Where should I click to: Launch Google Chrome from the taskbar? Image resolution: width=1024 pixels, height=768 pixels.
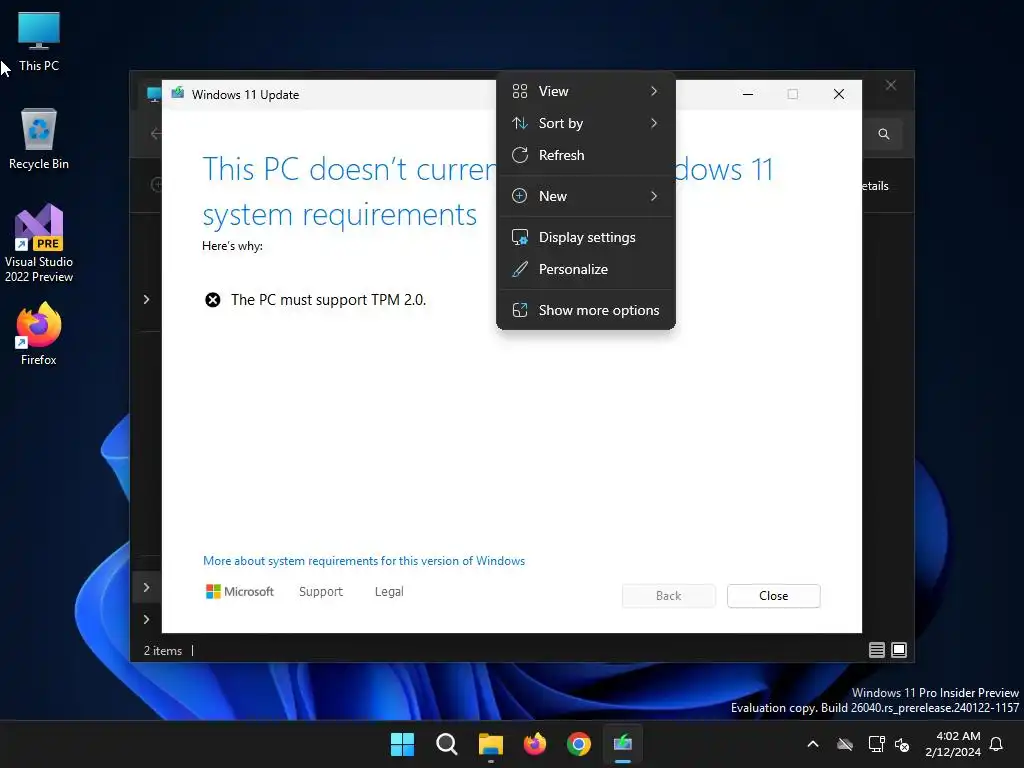(x=579, y=744)
